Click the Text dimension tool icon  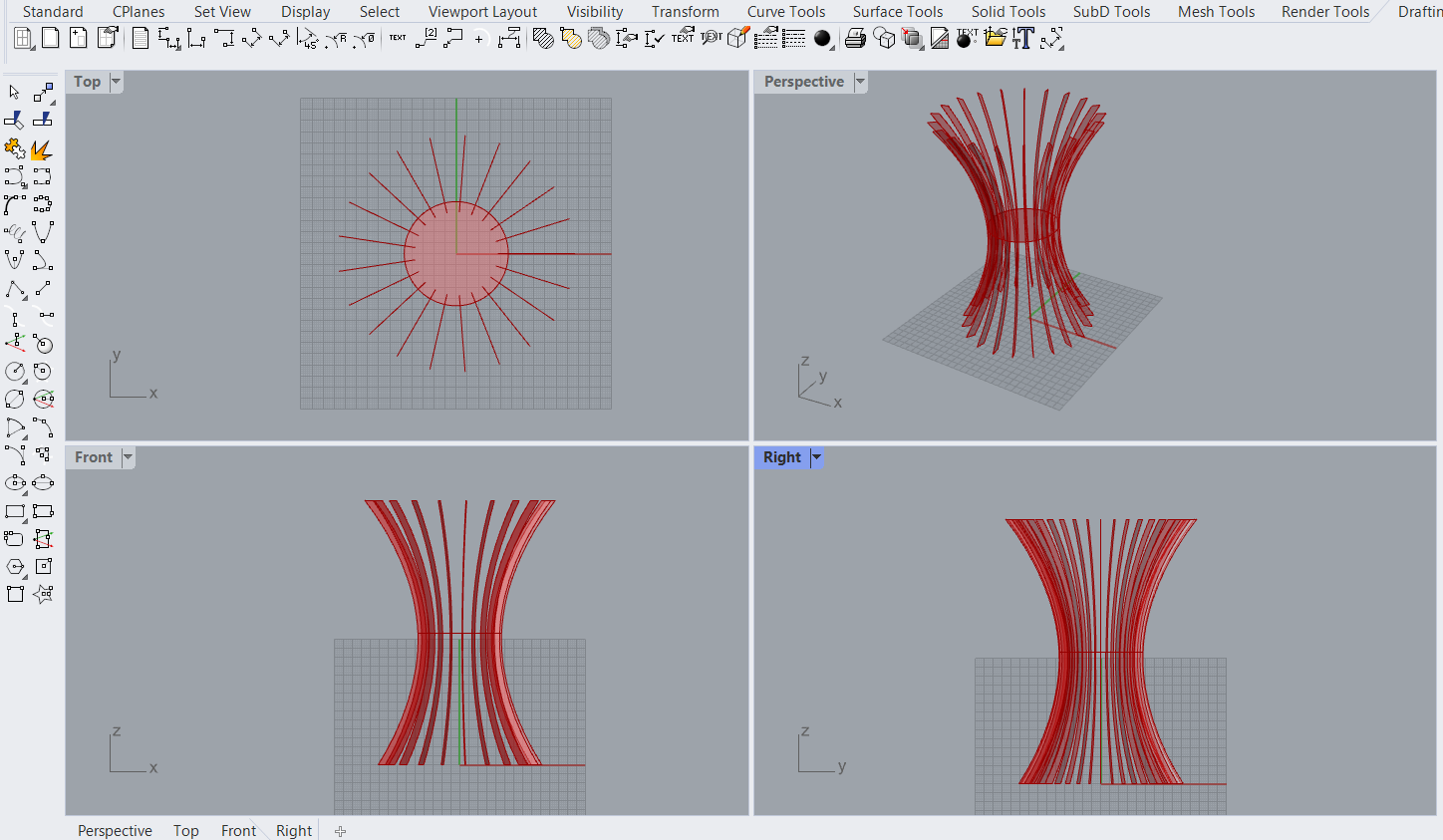click(398, 39)
